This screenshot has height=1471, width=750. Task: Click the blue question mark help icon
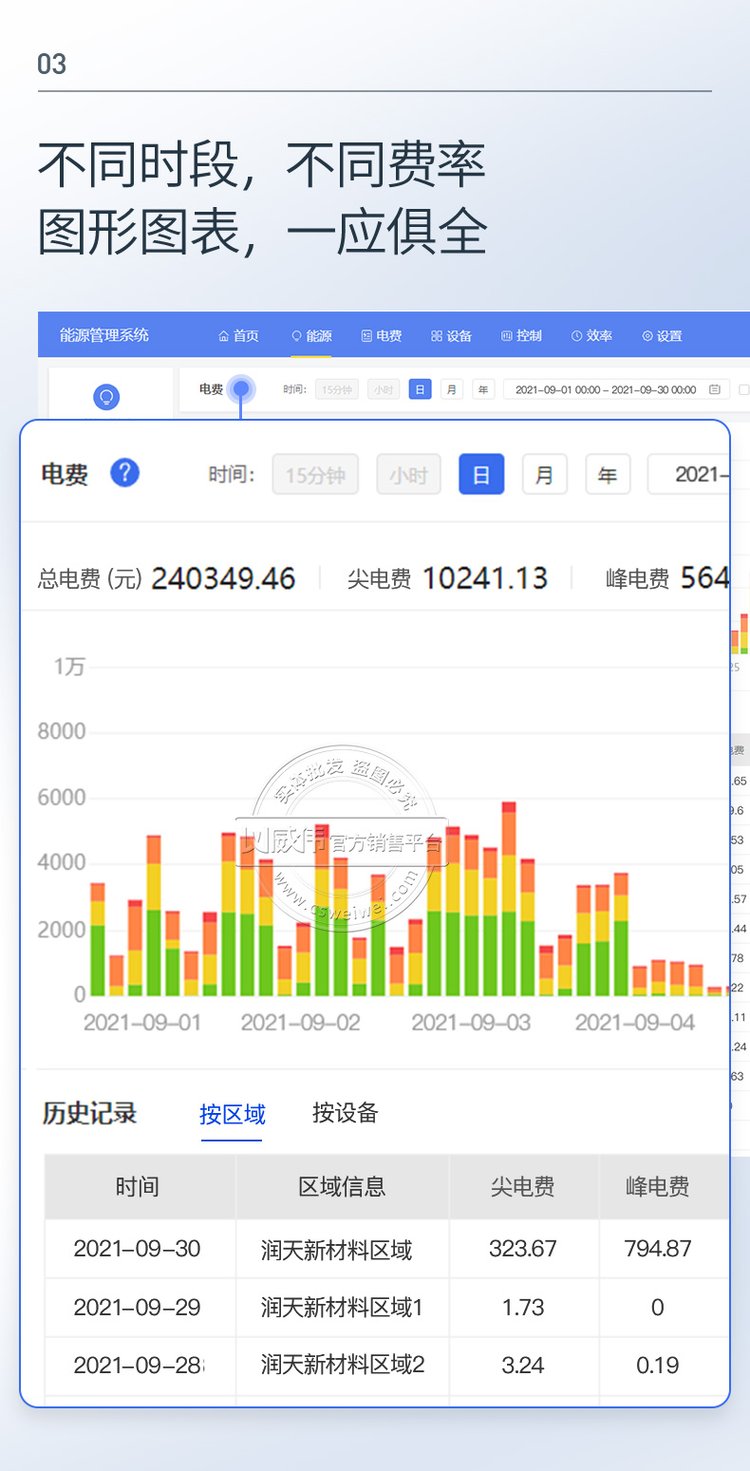point(124,473)
